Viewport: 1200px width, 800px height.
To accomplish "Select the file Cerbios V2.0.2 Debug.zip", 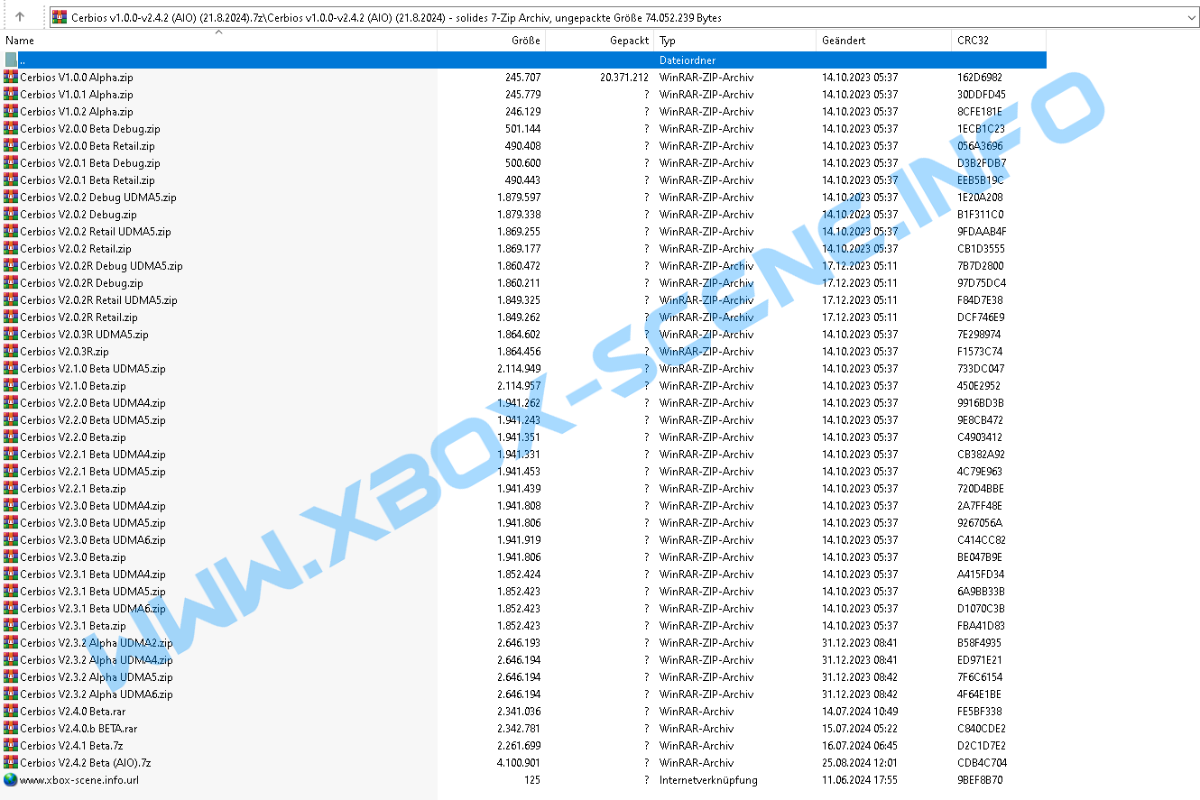I will coord(78,214).
